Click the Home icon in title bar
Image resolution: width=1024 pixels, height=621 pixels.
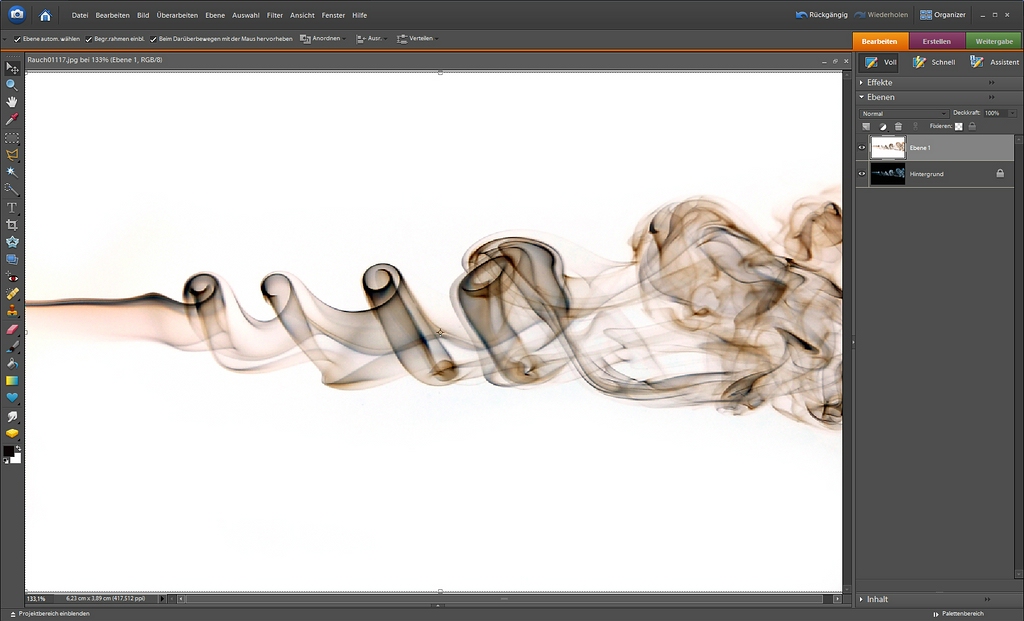tap(45, 15)
